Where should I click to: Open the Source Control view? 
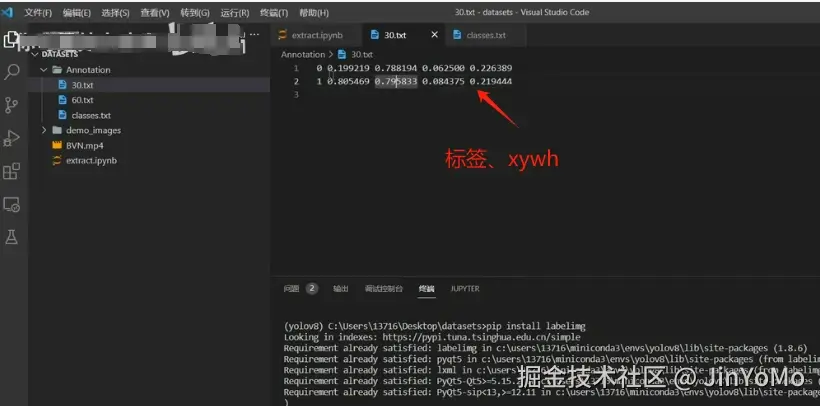click(12, 105)
